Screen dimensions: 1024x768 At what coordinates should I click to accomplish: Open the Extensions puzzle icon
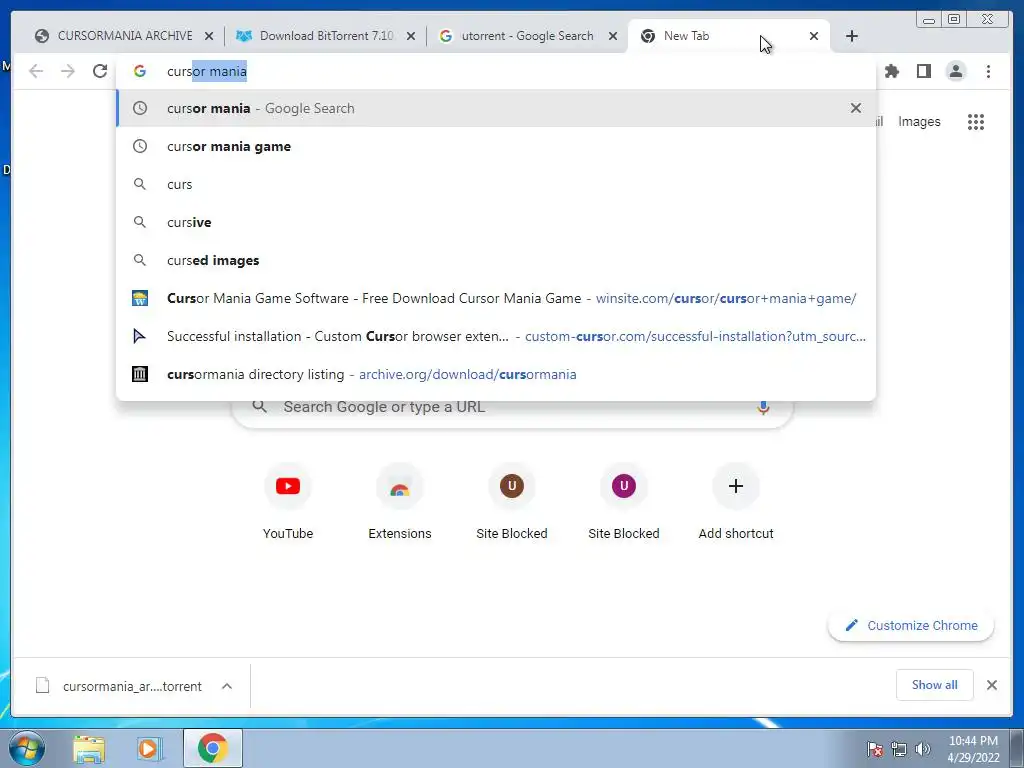coord(891,71)
